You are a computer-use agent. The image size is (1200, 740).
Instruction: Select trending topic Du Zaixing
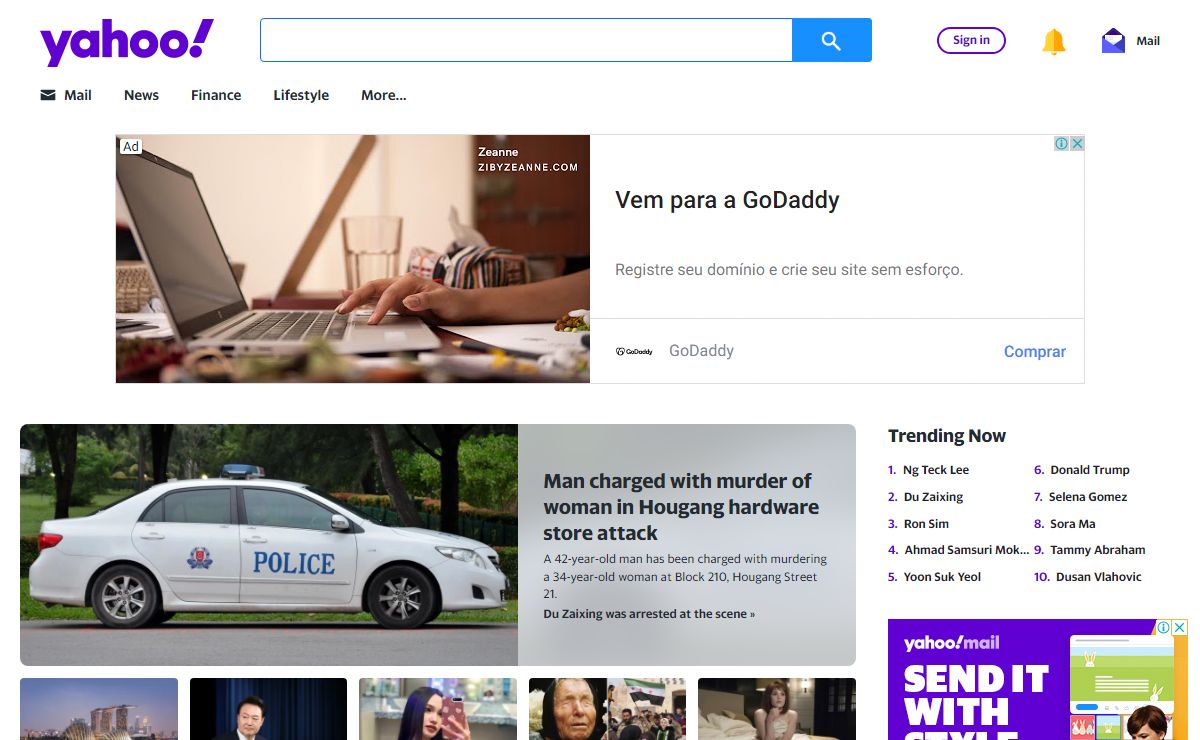934,497
